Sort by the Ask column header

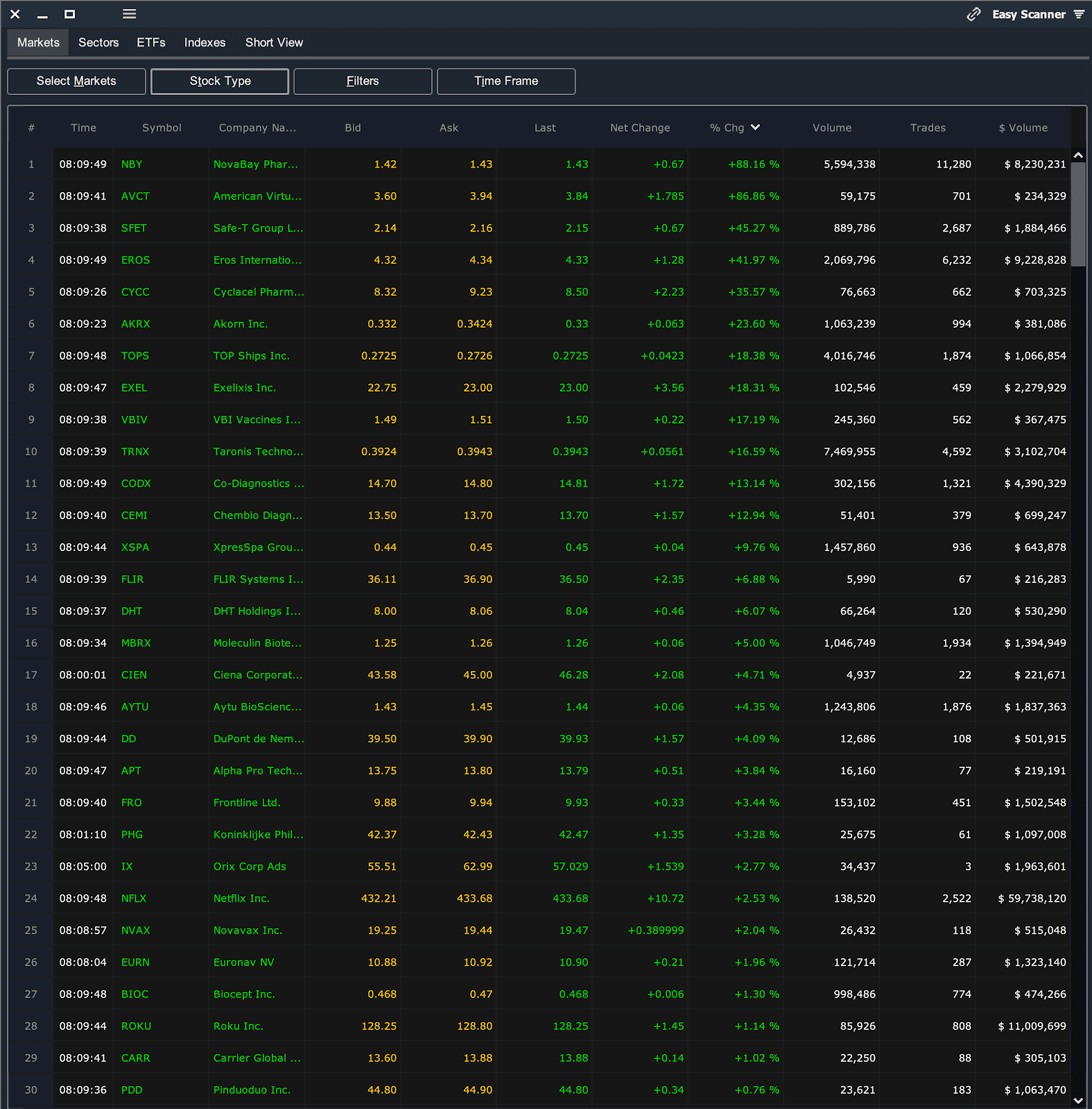pyautogui.click(x=449, y=128)
